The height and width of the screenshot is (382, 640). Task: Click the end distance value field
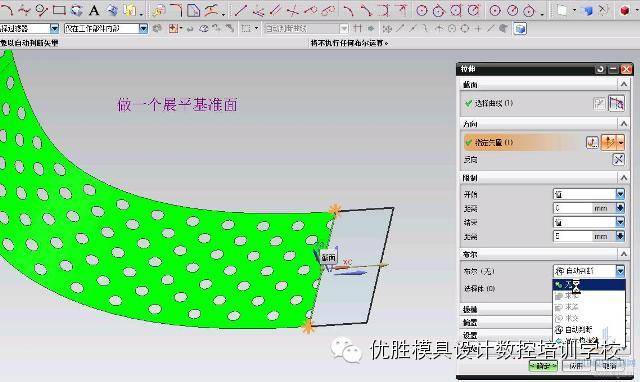573,236
